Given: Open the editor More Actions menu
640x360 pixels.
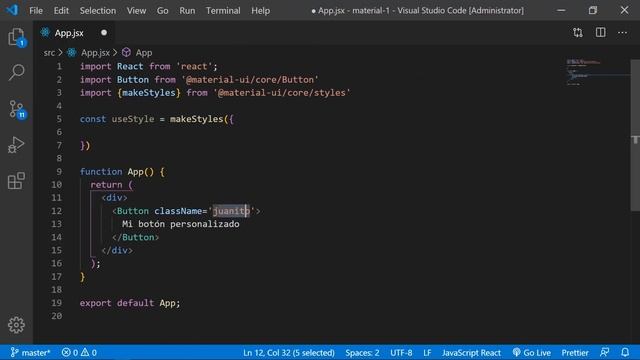Looking at the screenshot, I should coord(622,33).
